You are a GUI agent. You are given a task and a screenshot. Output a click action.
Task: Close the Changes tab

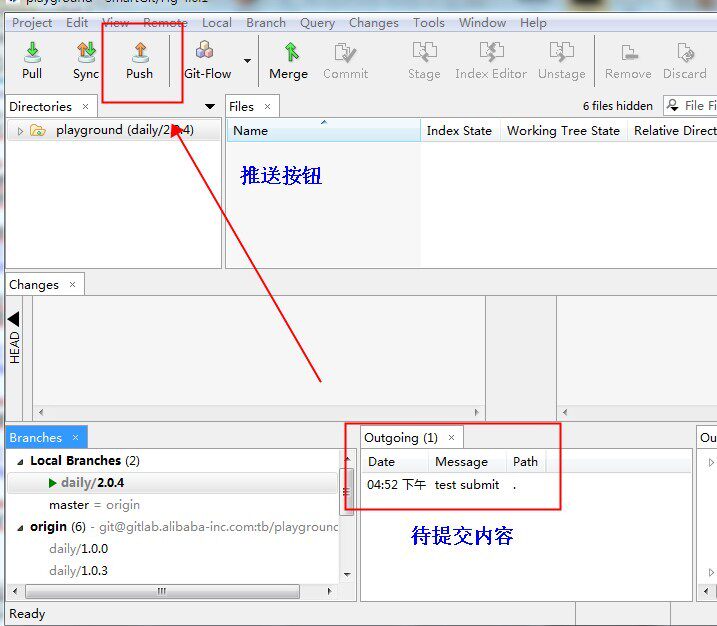72,285
